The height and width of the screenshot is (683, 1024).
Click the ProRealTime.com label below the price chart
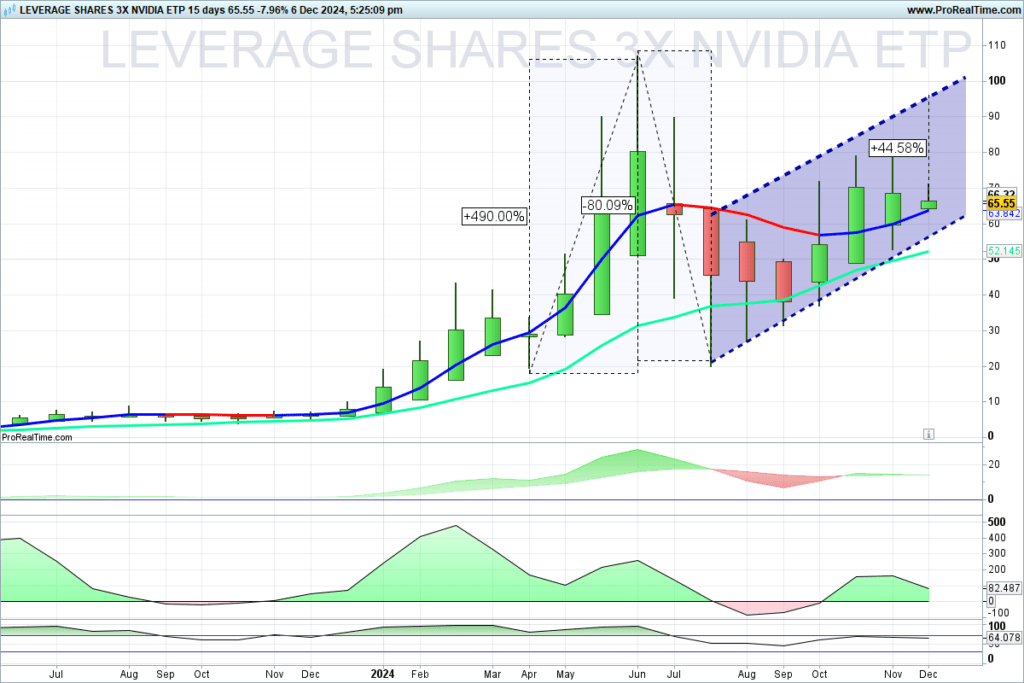point(37,437)
